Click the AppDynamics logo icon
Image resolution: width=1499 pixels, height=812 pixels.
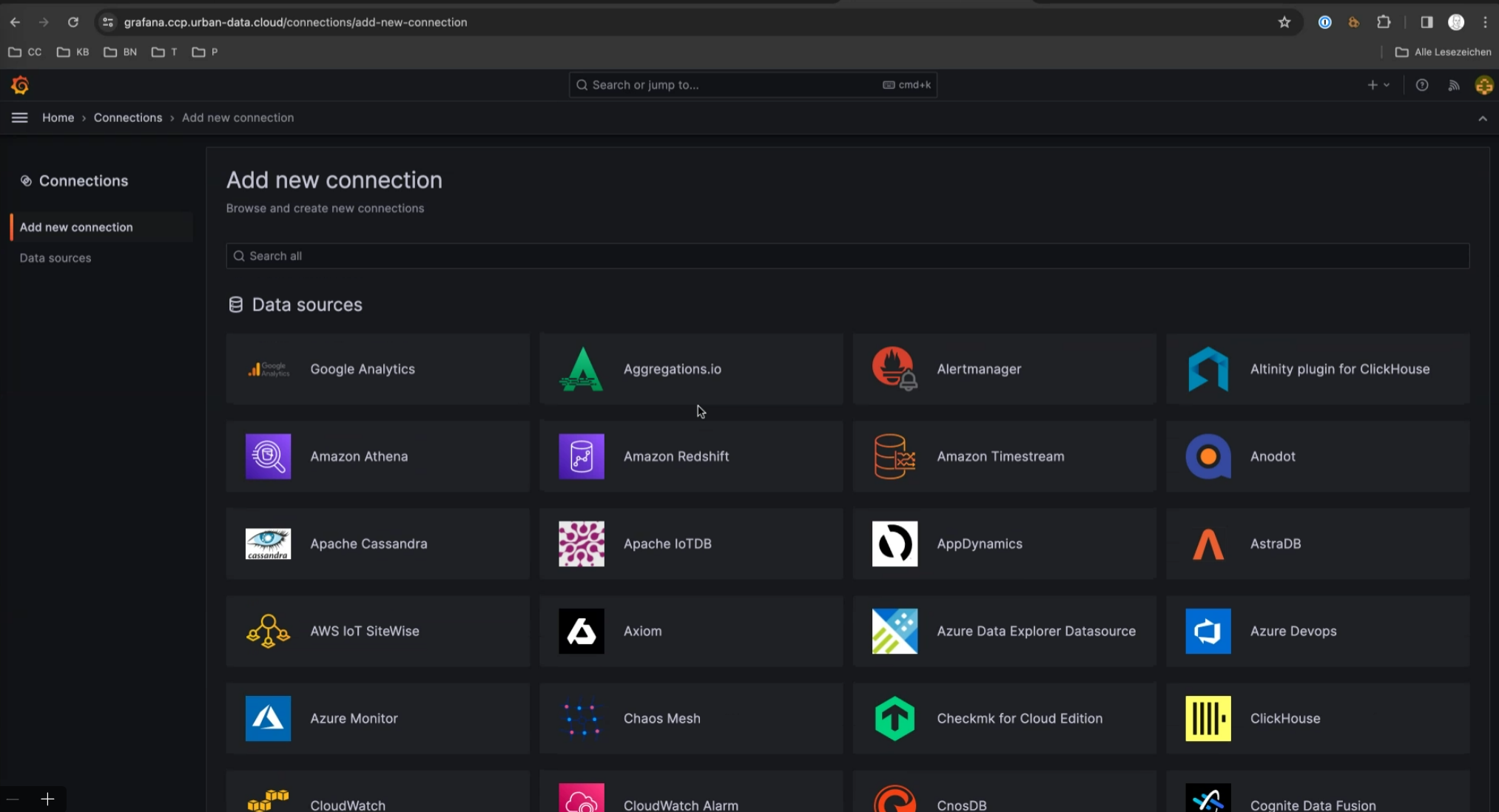895,544
